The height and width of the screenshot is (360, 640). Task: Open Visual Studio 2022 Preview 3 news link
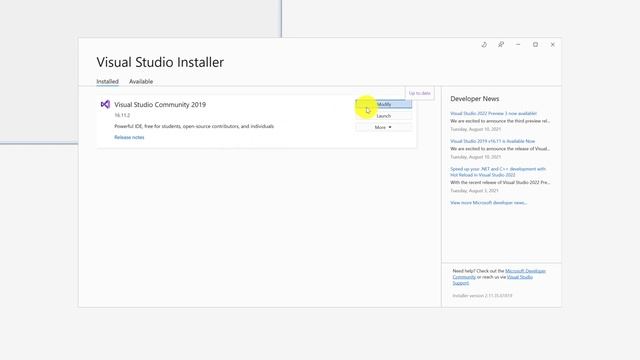click(493, 113)
